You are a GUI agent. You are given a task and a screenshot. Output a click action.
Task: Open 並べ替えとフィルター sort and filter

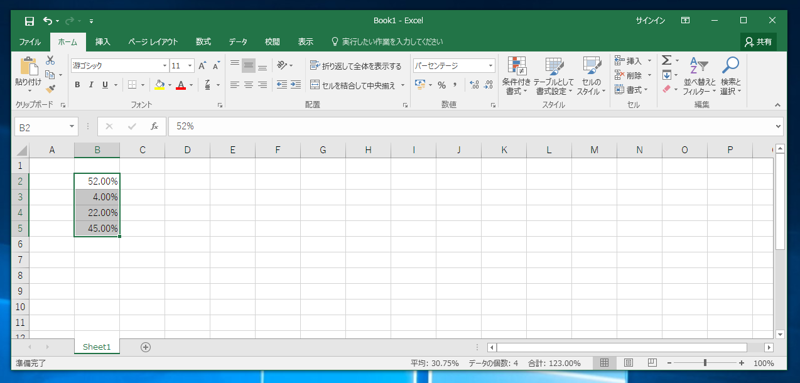(x=699, y=76)
